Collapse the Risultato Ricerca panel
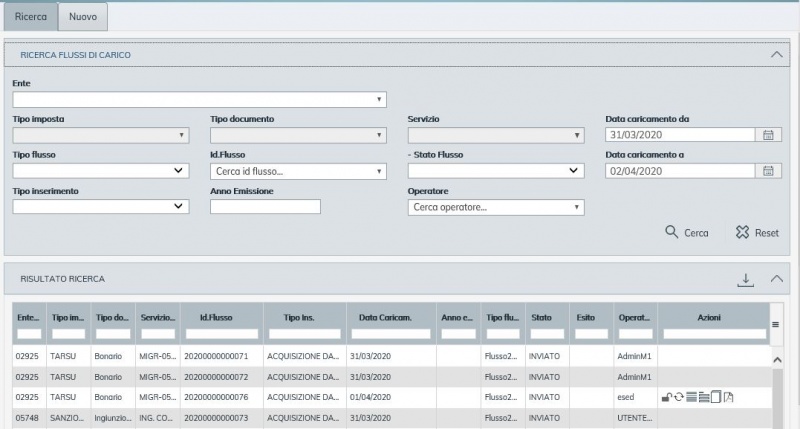The image size is (800, 429). pos(777,279)
